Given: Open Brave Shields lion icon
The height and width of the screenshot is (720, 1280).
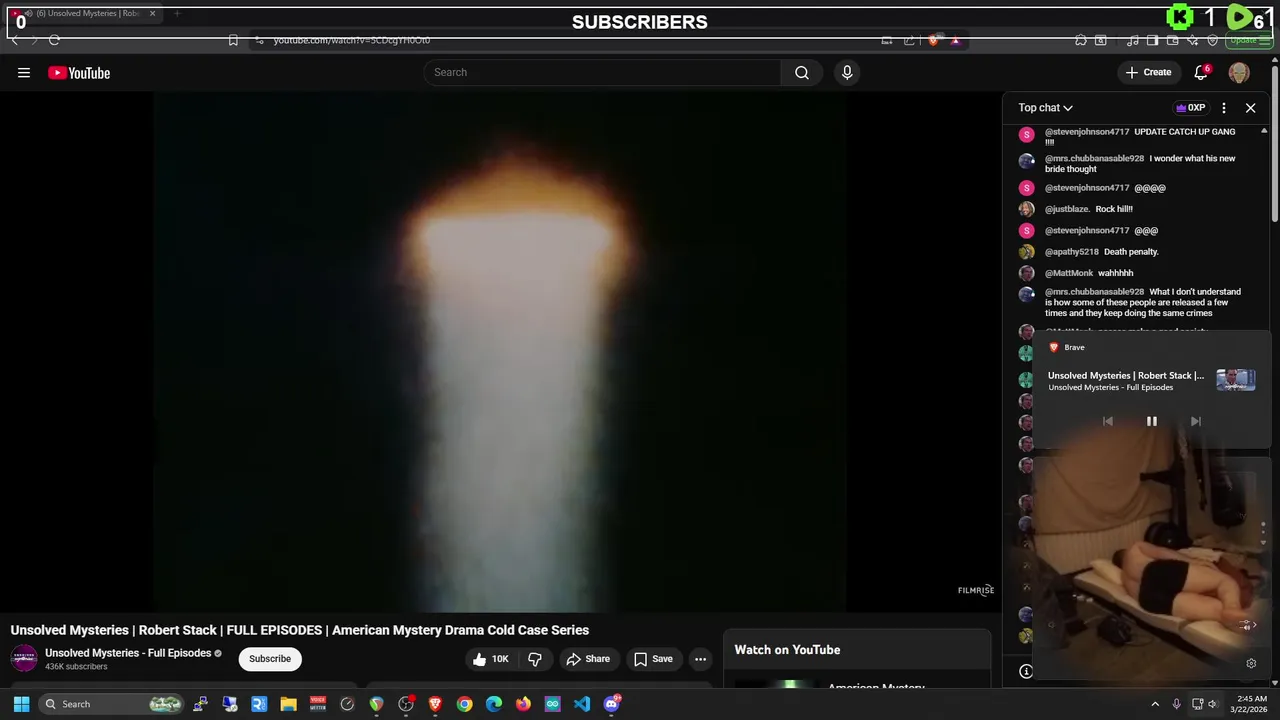Looking at the screenshot, I should pyautogui.click(x=933, y=40).
